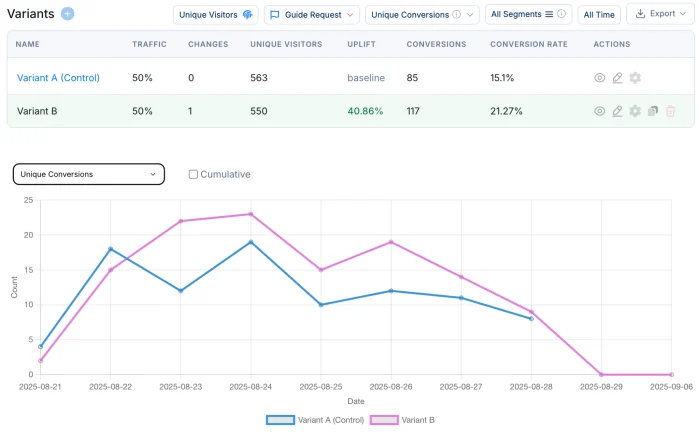Select the All Time date range
699x434 pixels.
tap(599, 15)
